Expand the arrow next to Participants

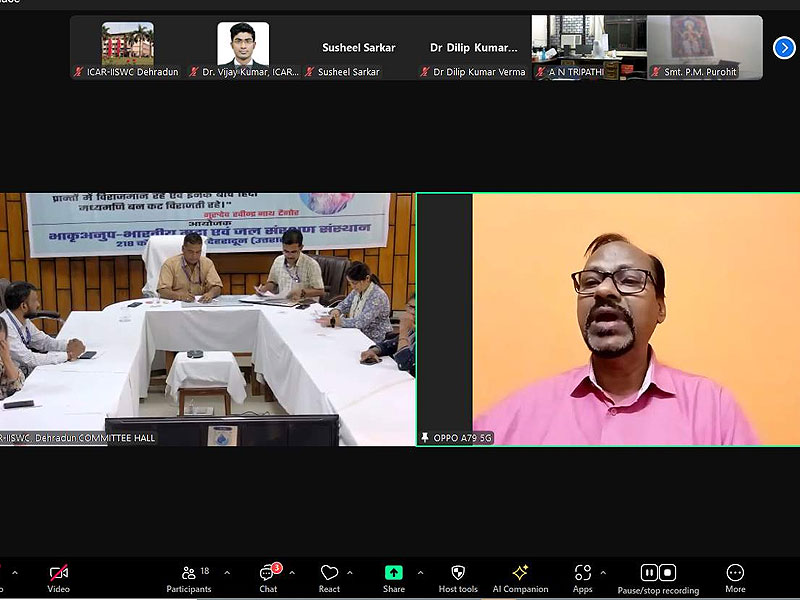[x=227, y=573]
